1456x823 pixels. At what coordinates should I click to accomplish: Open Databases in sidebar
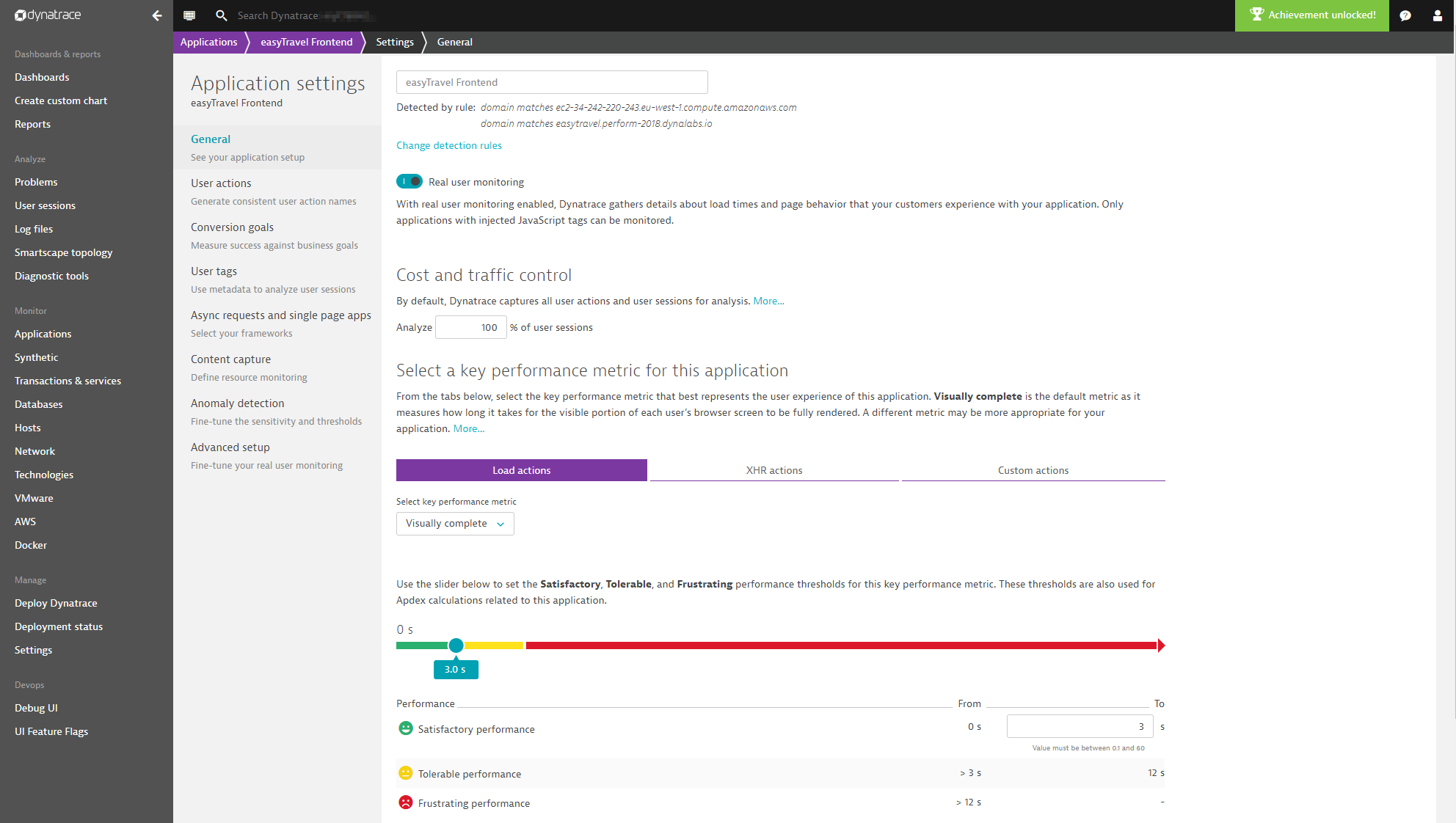coord(38,404)
